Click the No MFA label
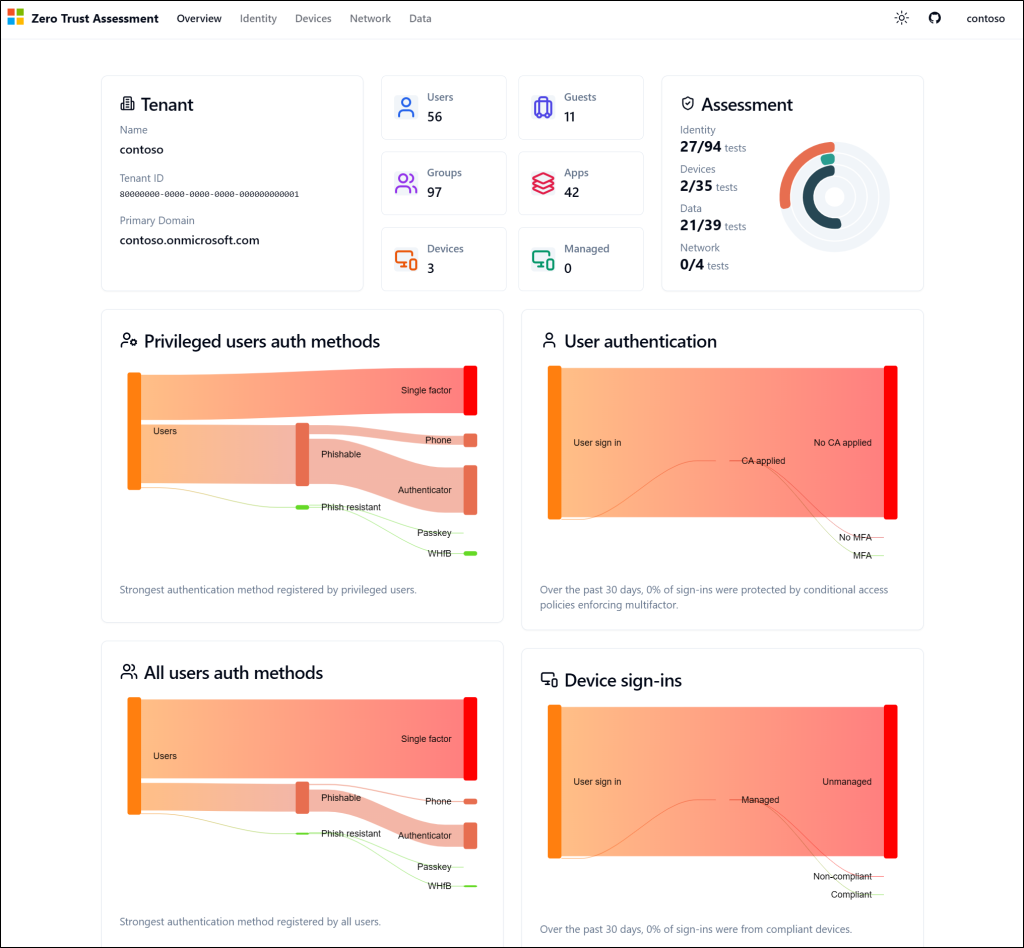The height and width of the screenshot is (948, 1024). (855, 537)
